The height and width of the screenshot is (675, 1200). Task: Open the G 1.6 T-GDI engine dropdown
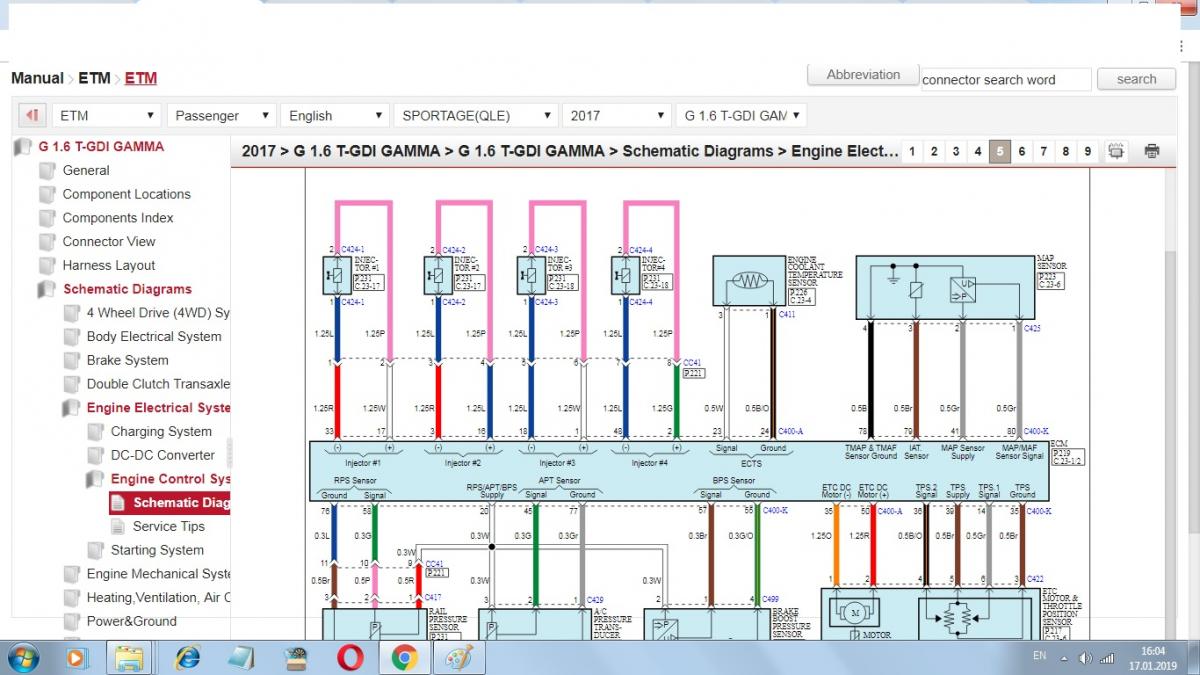pos(741,115)
